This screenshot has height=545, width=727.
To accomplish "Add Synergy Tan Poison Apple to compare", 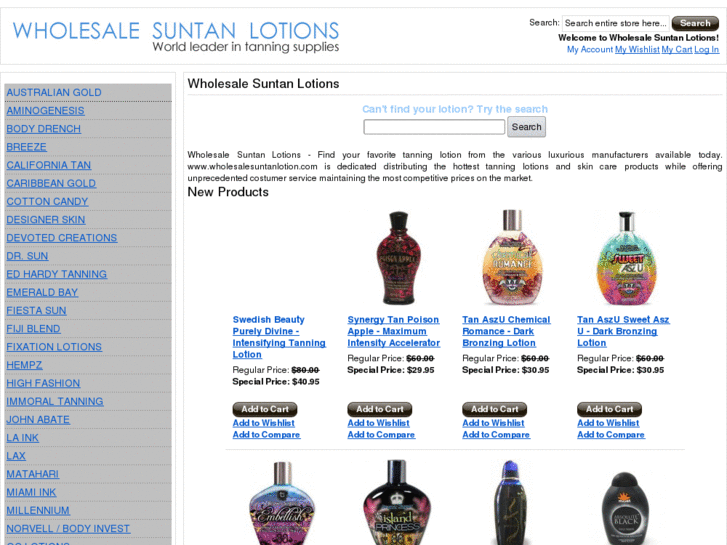I will pos(381,435).
